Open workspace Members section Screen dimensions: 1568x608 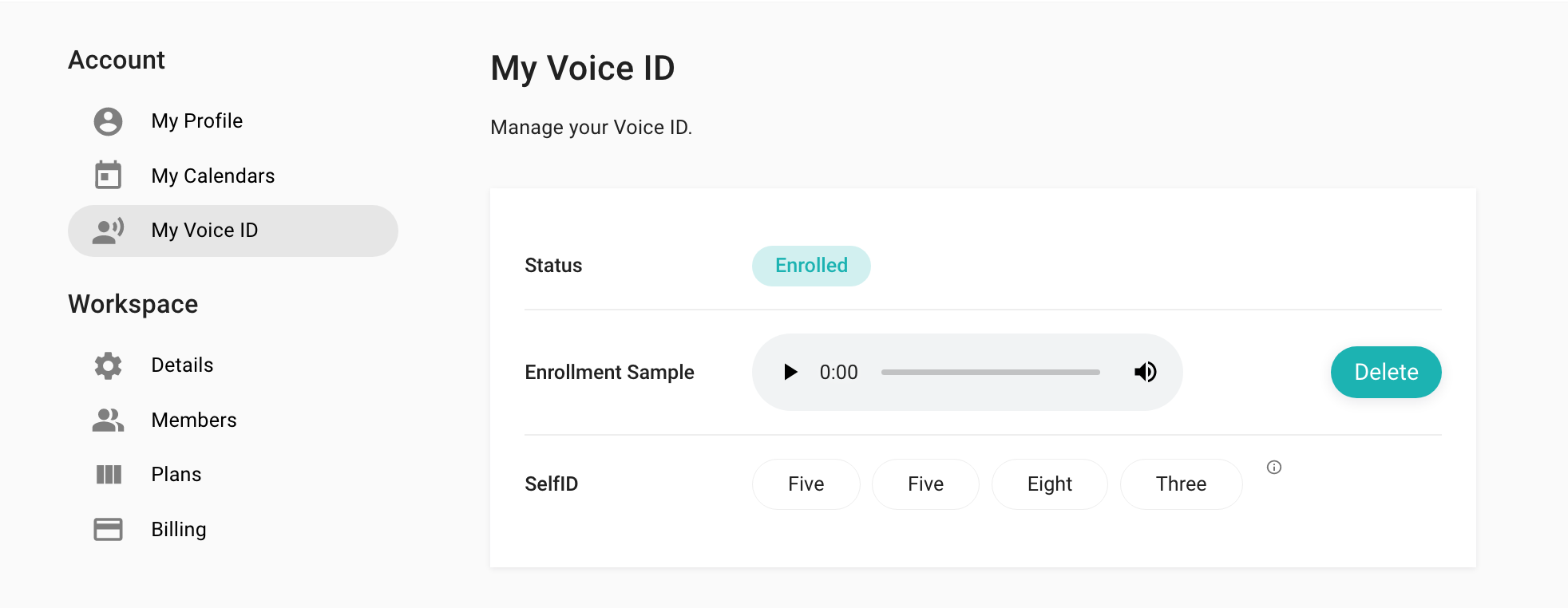[194, 420]
